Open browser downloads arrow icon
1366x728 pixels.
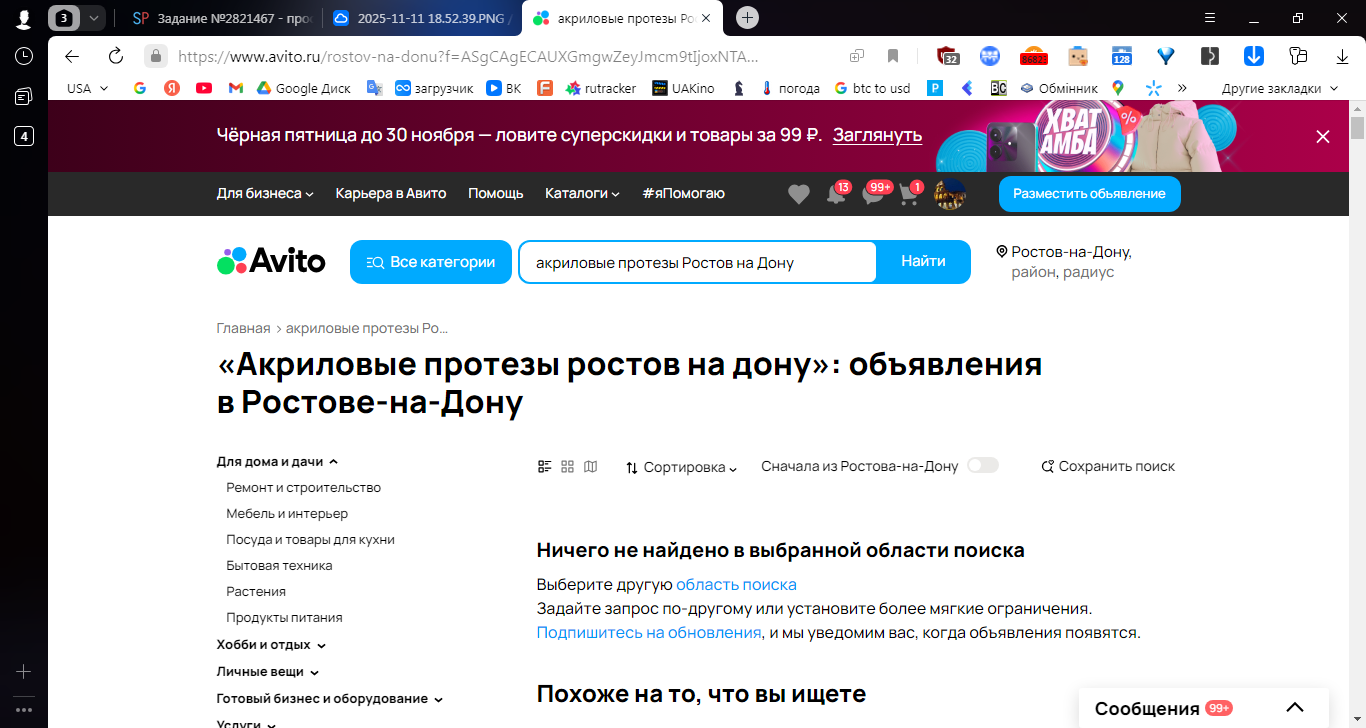1342,56
